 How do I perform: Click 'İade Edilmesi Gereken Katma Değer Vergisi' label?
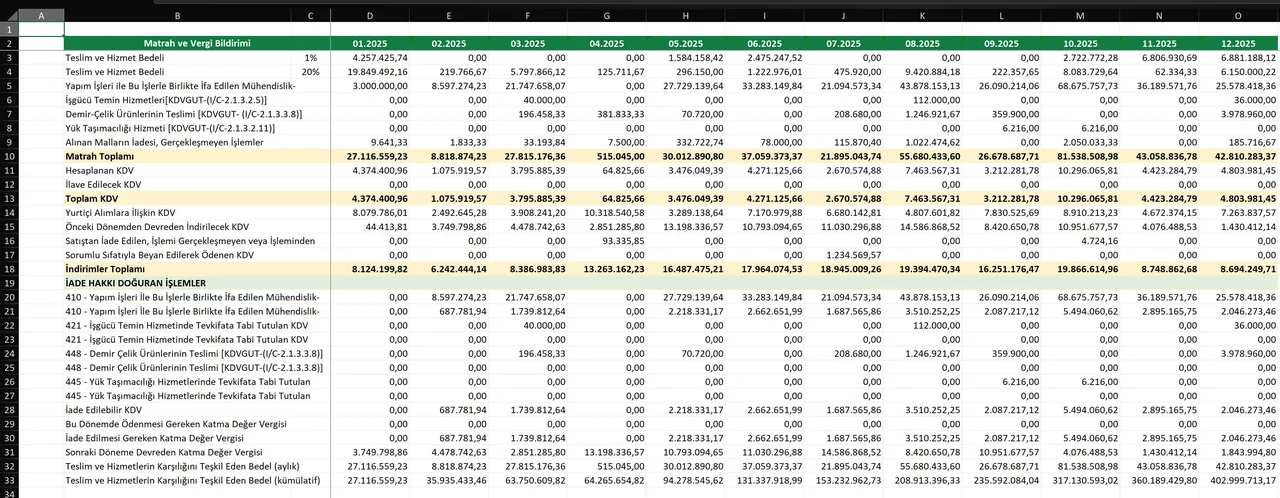(155, 438)
